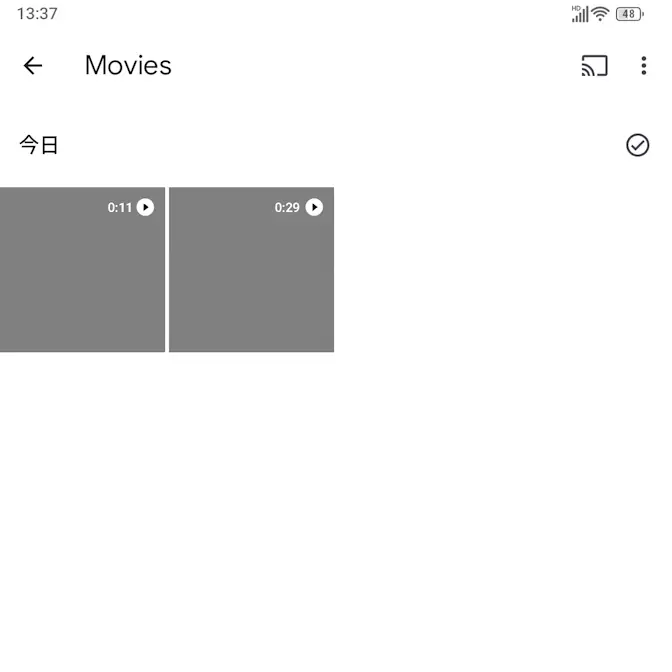Tap the battery 48 indicator
The height and width of the screenshot is (672, 672).
(630, 14)
